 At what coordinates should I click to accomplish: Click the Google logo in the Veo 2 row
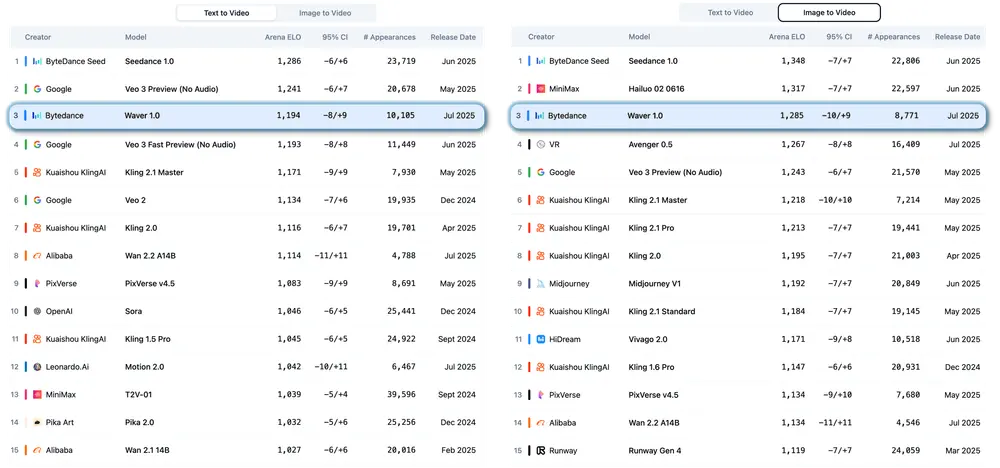tap(37, 200)
